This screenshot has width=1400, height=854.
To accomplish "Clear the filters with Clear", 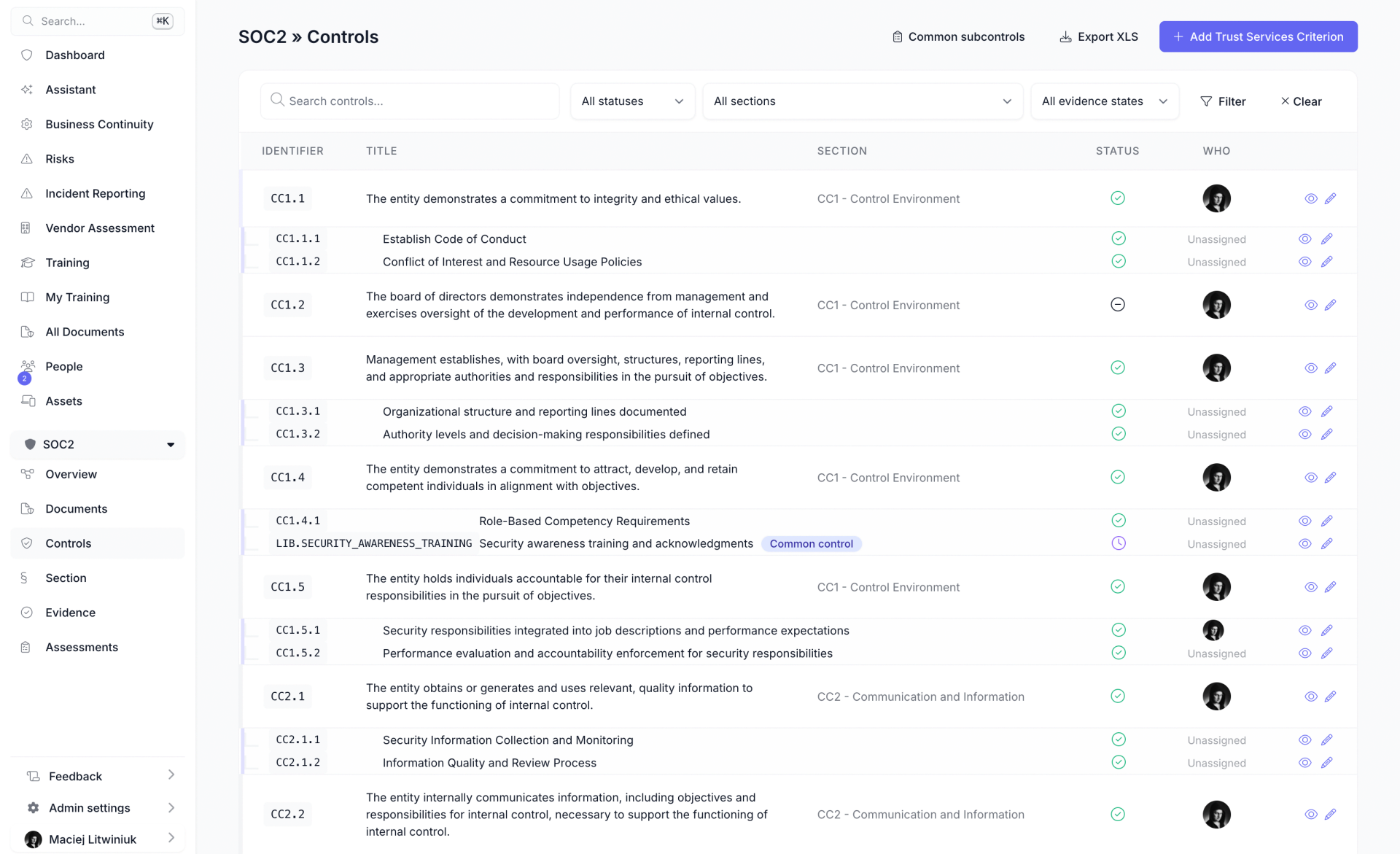I will (x=1302, y=101).
